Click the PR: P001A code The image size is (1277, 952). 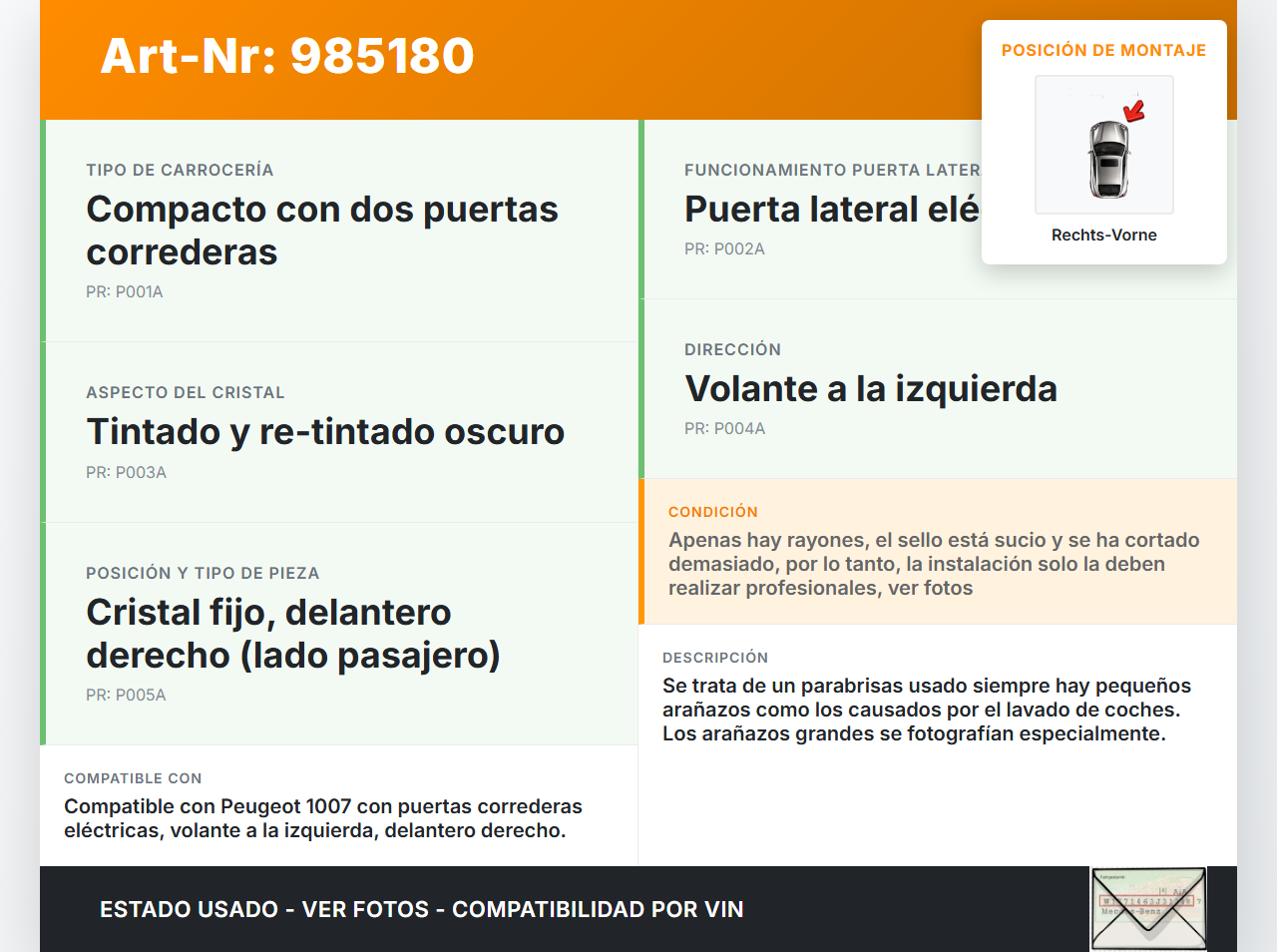click(125, 291)
